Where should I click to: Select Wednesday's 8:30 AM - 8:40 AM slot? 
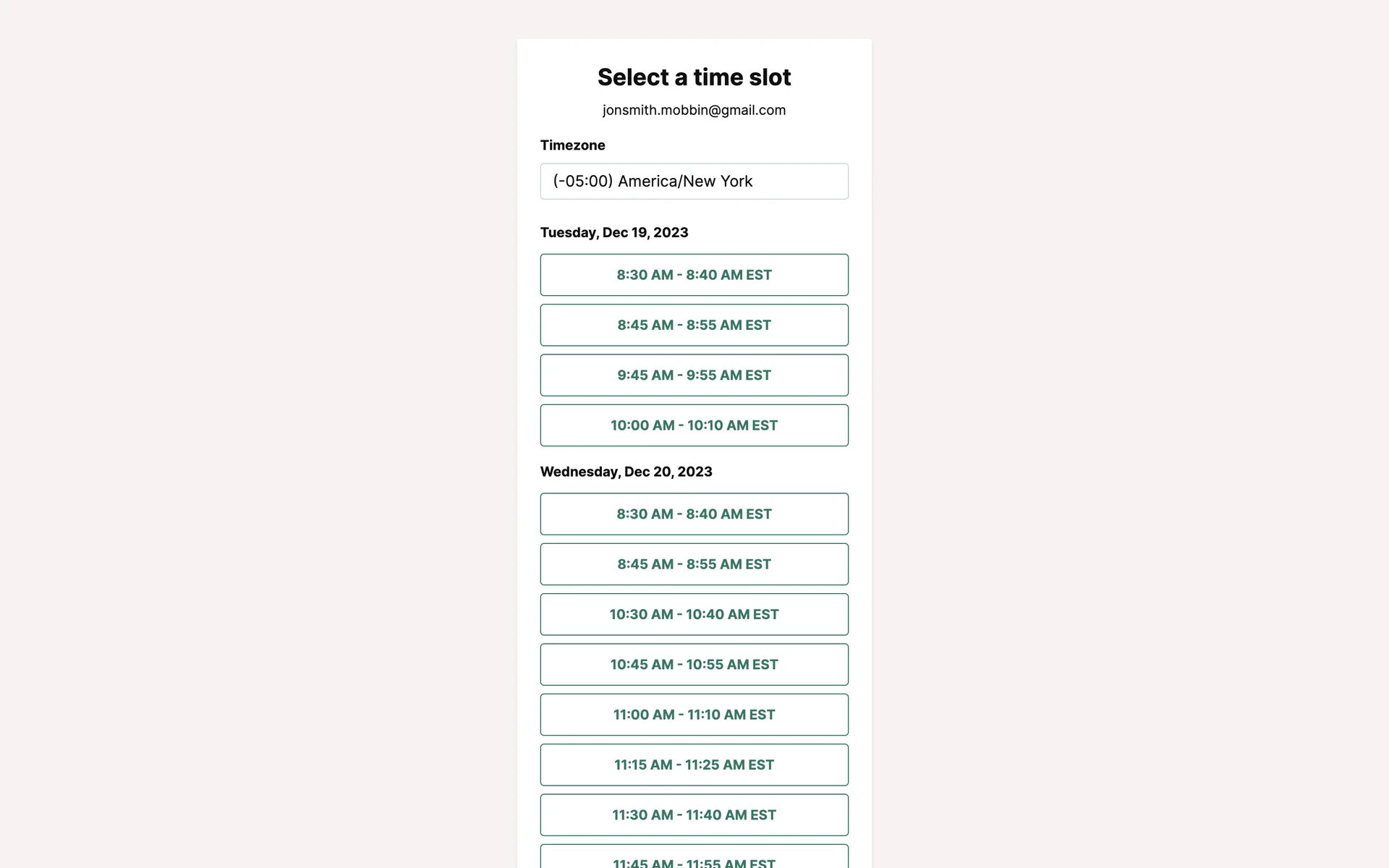694,514
